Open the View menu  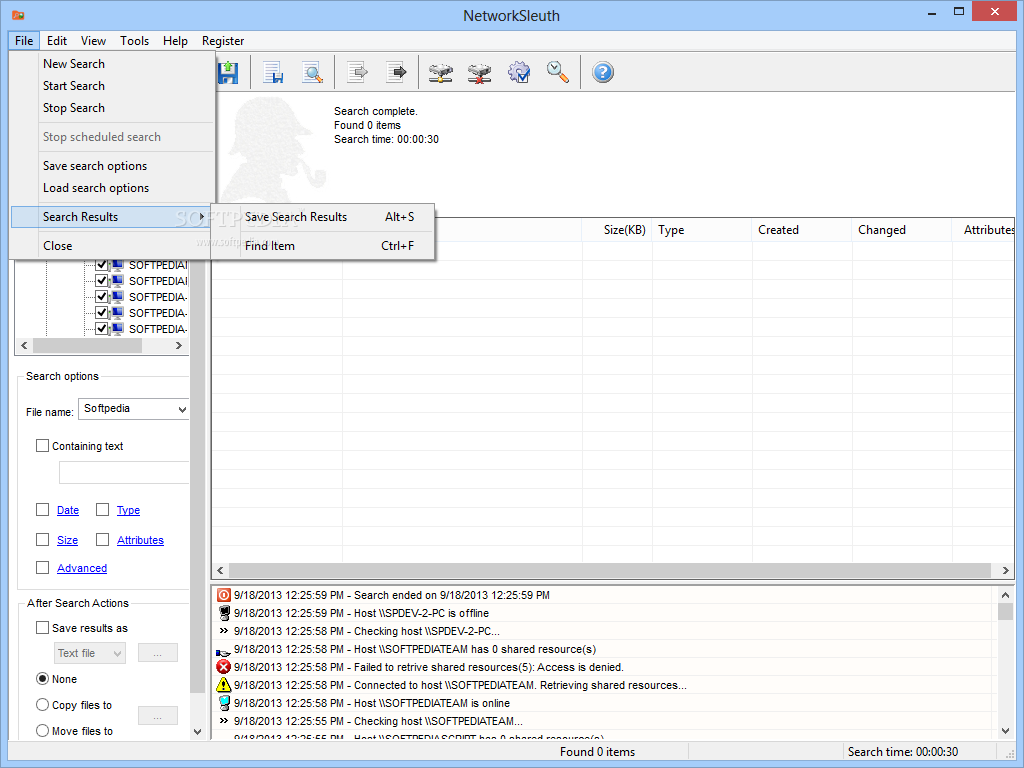click(x=93, y=40)
